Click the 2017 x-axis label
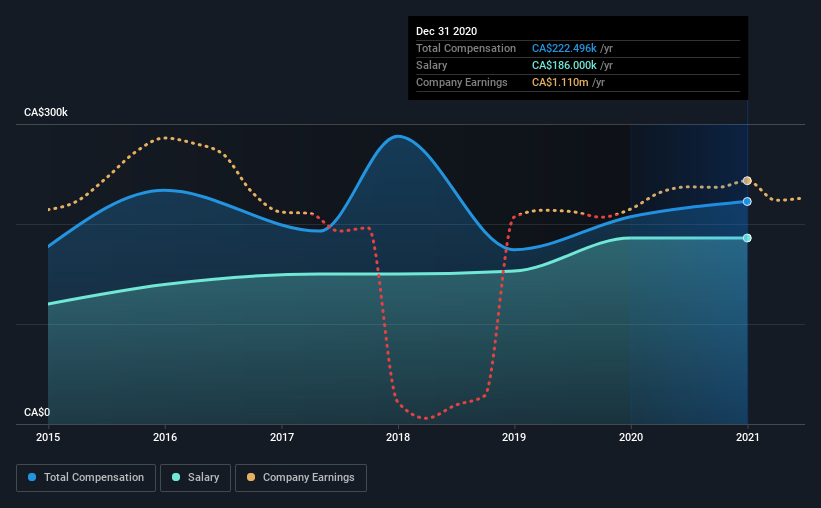Viewport: 821px width, 508px height. (x=282, y=437)
